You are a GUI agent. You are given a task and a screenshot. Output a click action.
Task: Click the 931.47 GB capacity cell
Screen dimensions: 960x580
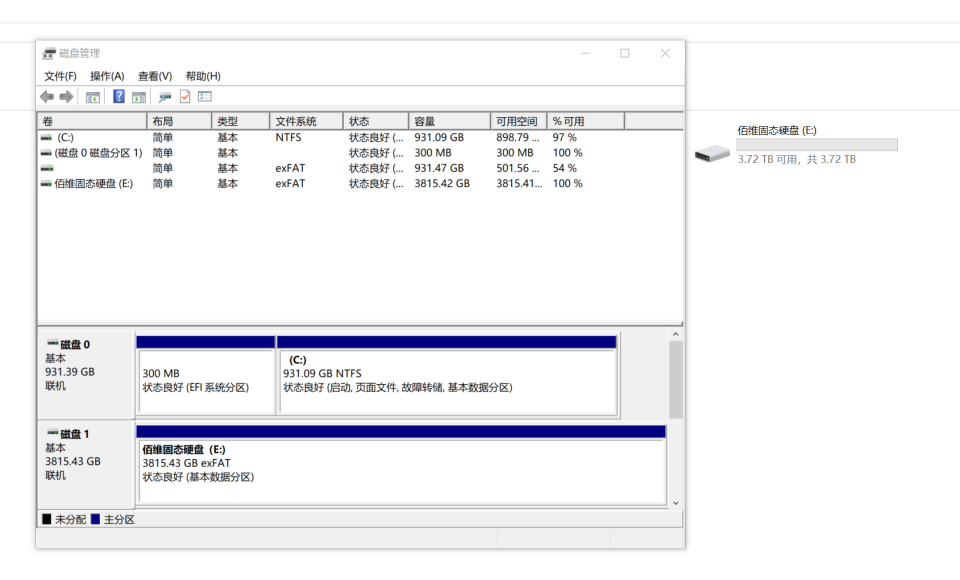click(439, 168)
